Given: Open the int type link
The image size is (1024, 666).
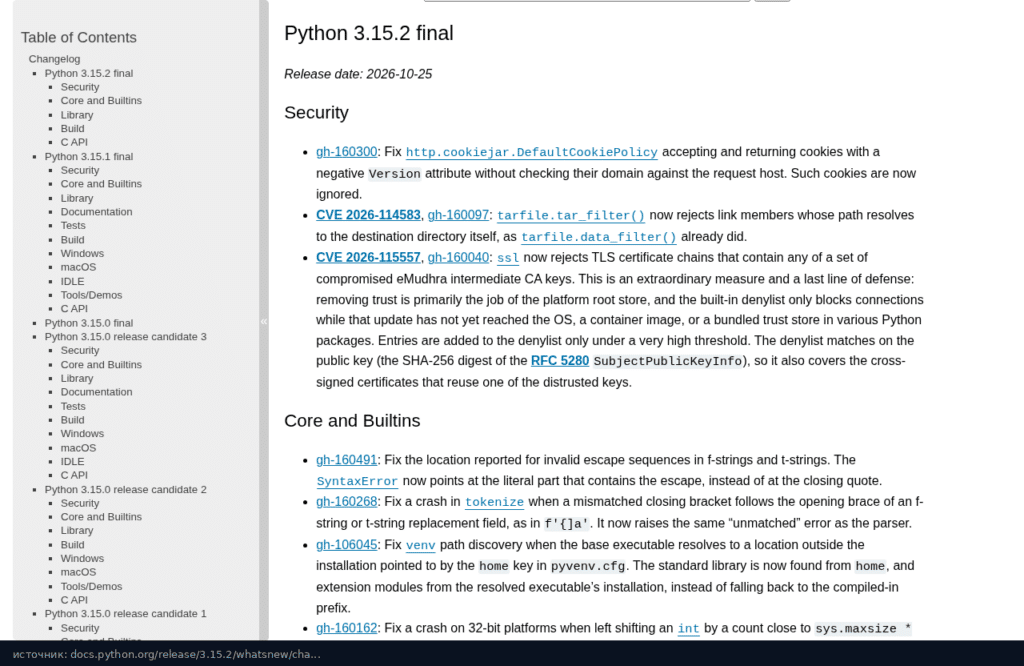Looking at the screenshot, I should (688, 629).
